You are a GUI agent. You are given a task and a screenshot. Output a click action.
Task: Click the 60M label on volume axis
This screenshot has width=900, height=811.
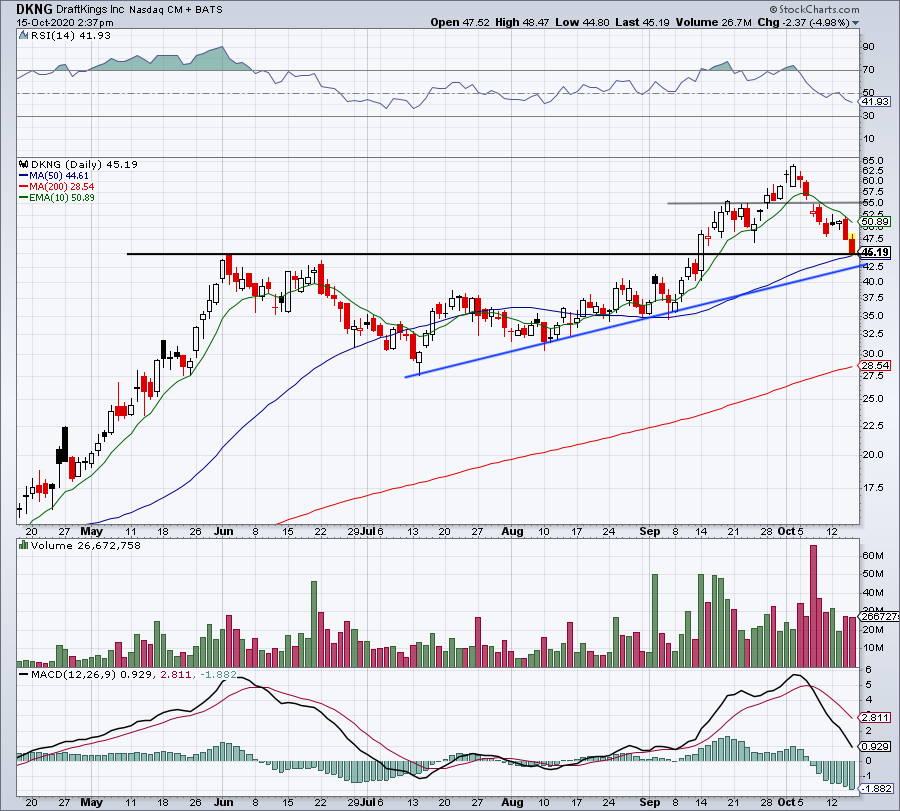pyautogui.click(x=872, y=556)
